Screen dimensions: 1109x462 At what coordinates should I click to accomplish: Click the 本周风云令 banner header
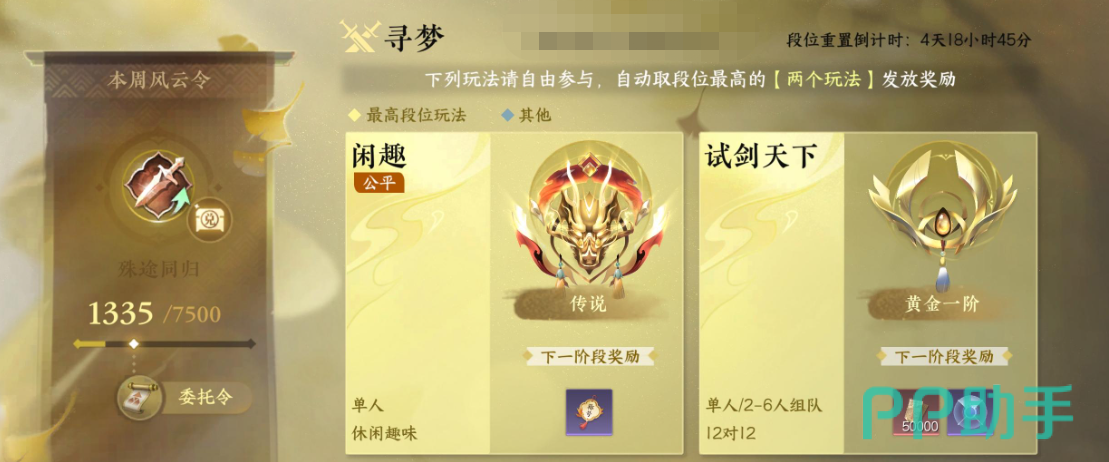[x=160, y=80]
